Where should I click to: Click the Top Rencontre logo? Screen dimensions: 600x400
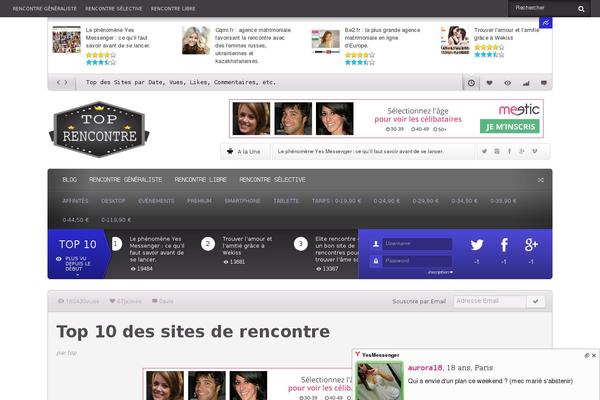[99, 129]
